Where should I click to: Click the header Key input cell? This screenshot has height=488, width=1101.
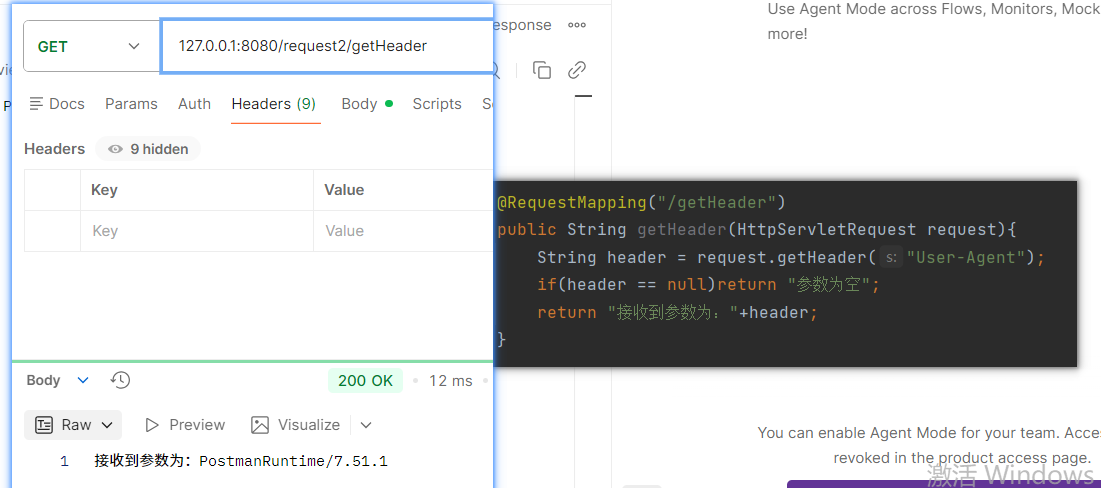[197, 231]
